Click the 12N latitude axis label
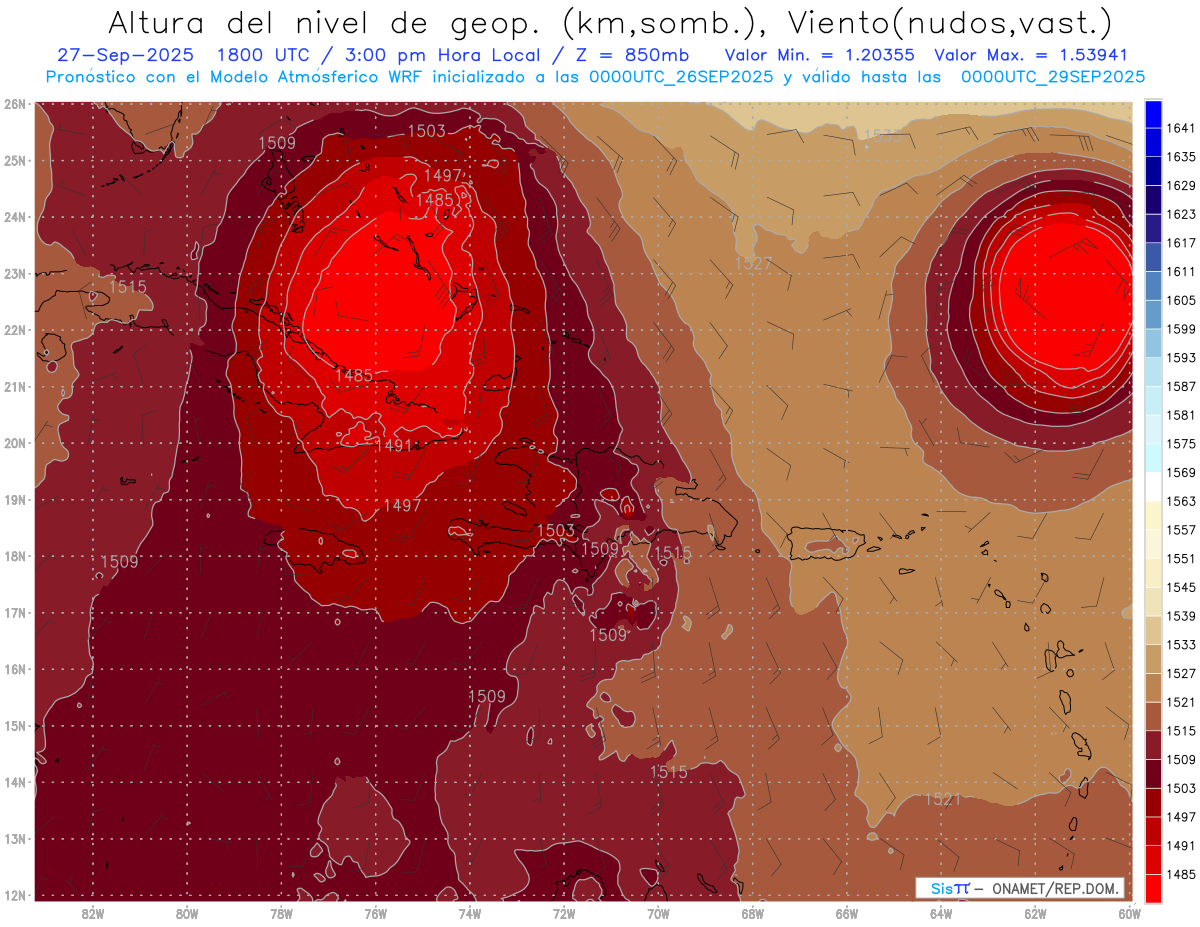 pyautogui.click(x=15, y=895)
